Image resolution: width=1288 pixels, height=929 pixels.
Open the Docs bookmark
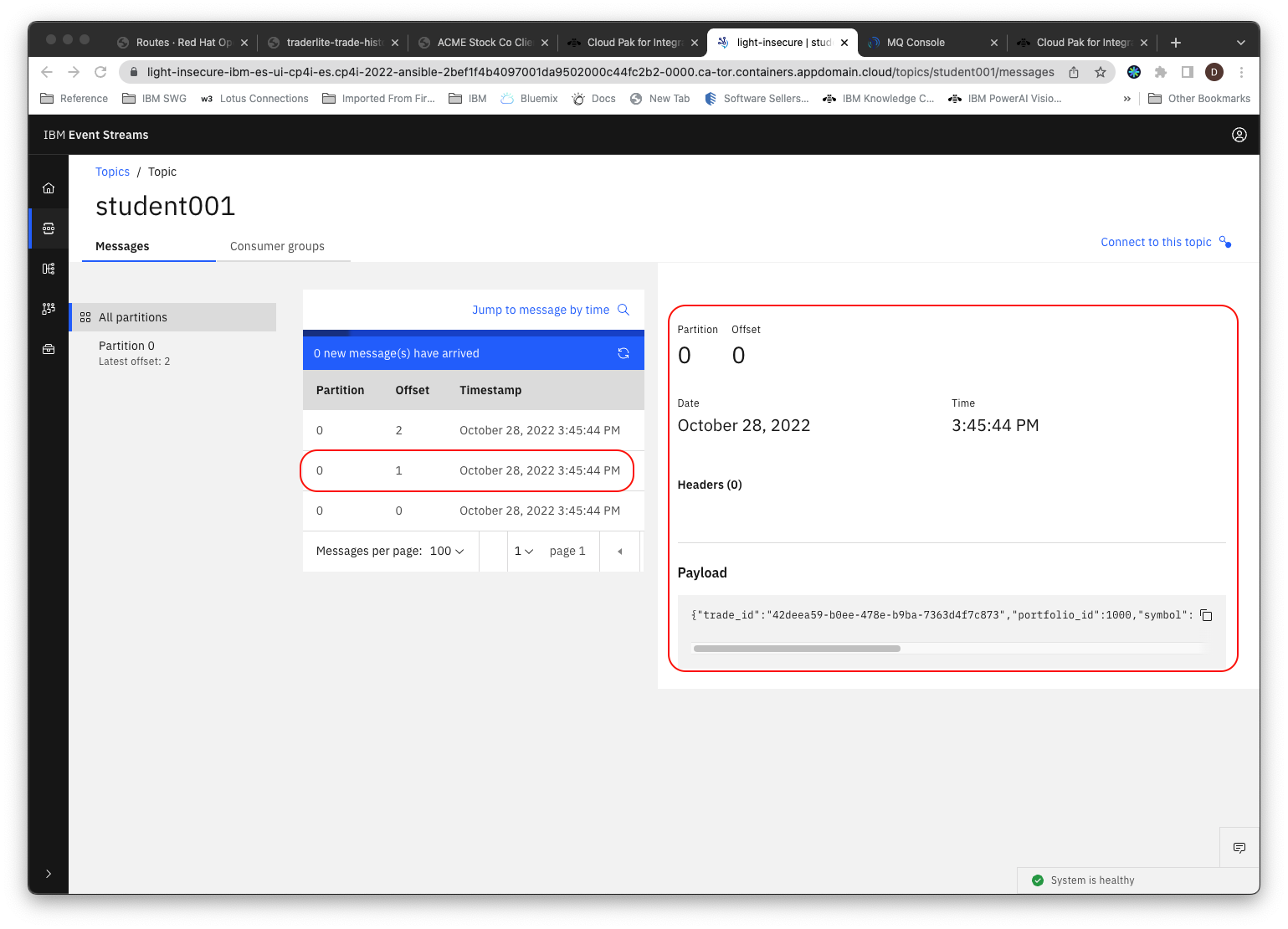[x=594, y=99]
